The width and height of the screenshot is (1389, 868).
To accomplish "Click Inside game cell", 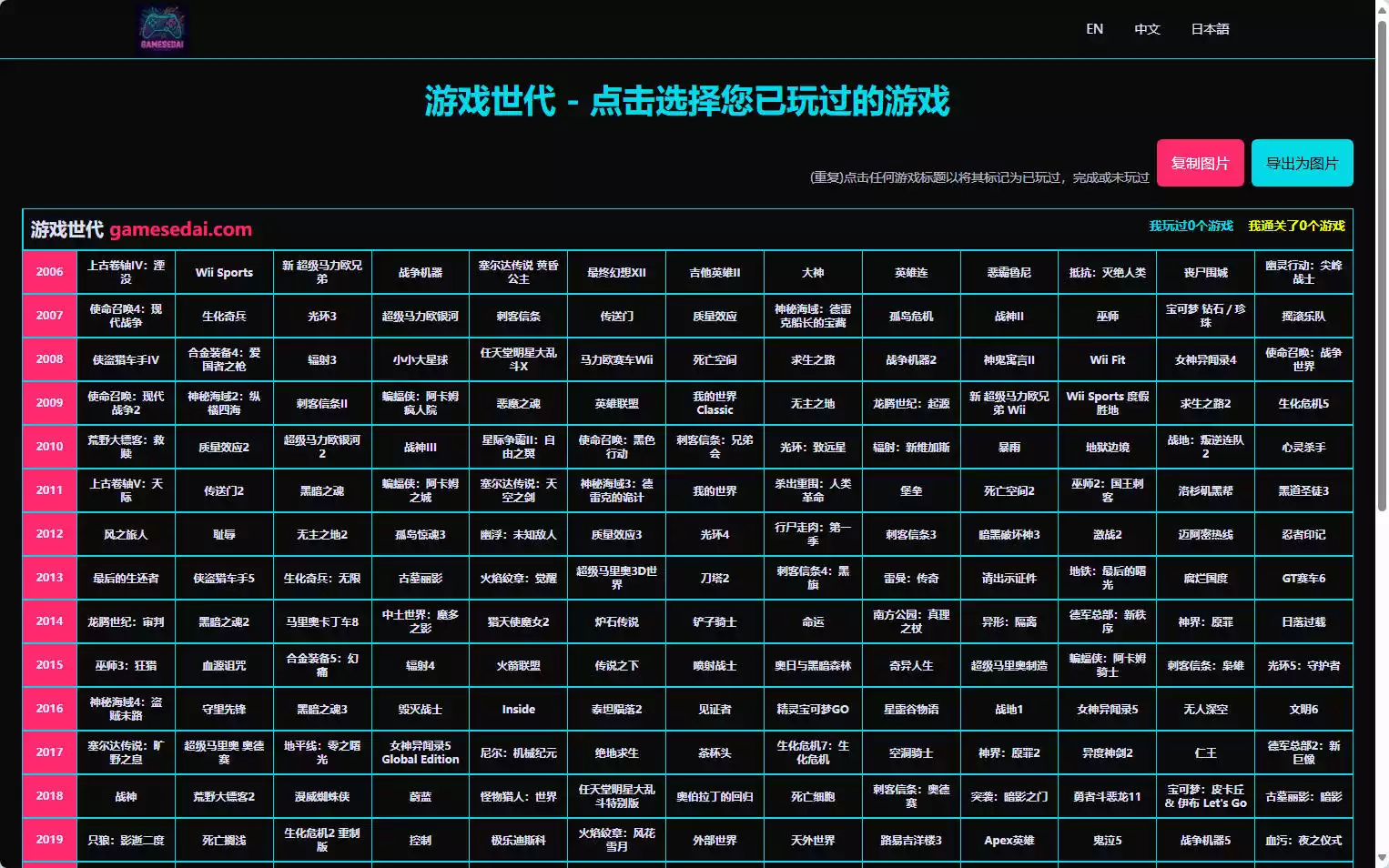I will [519, 709].
